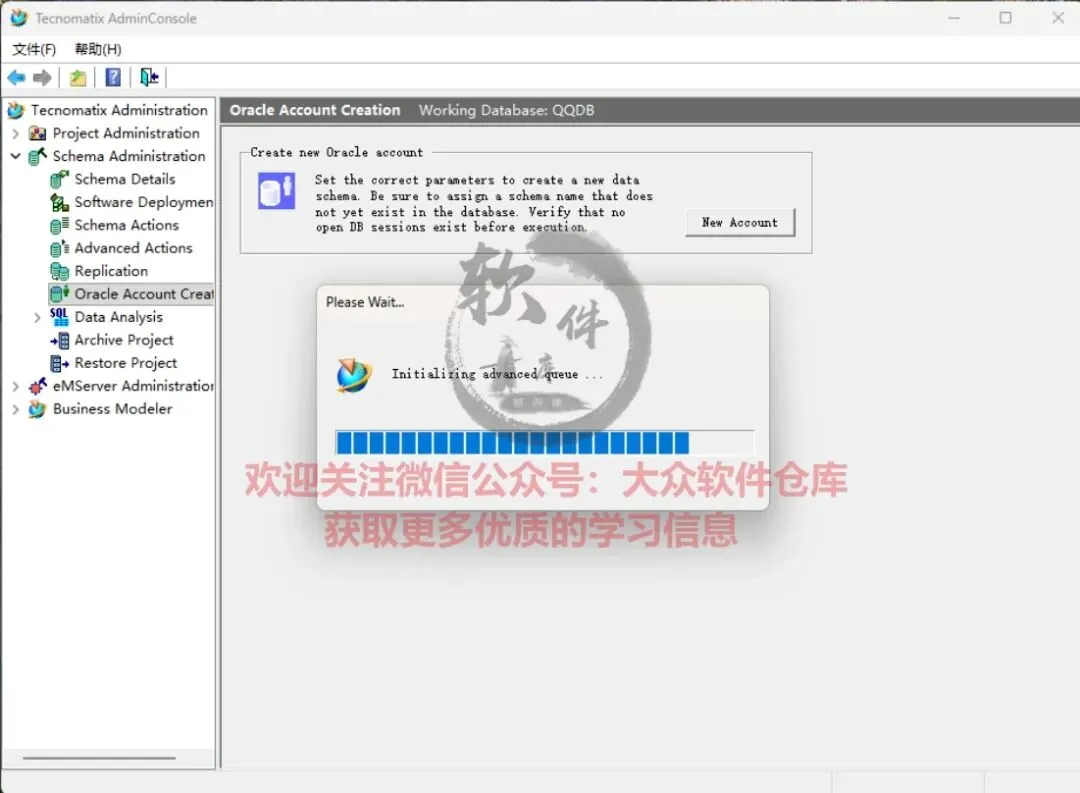Image resolution: width=1080 pixels, height=793 pixels.
Task: Select Schema Administration tree item label
Action: tap(129, 156)
